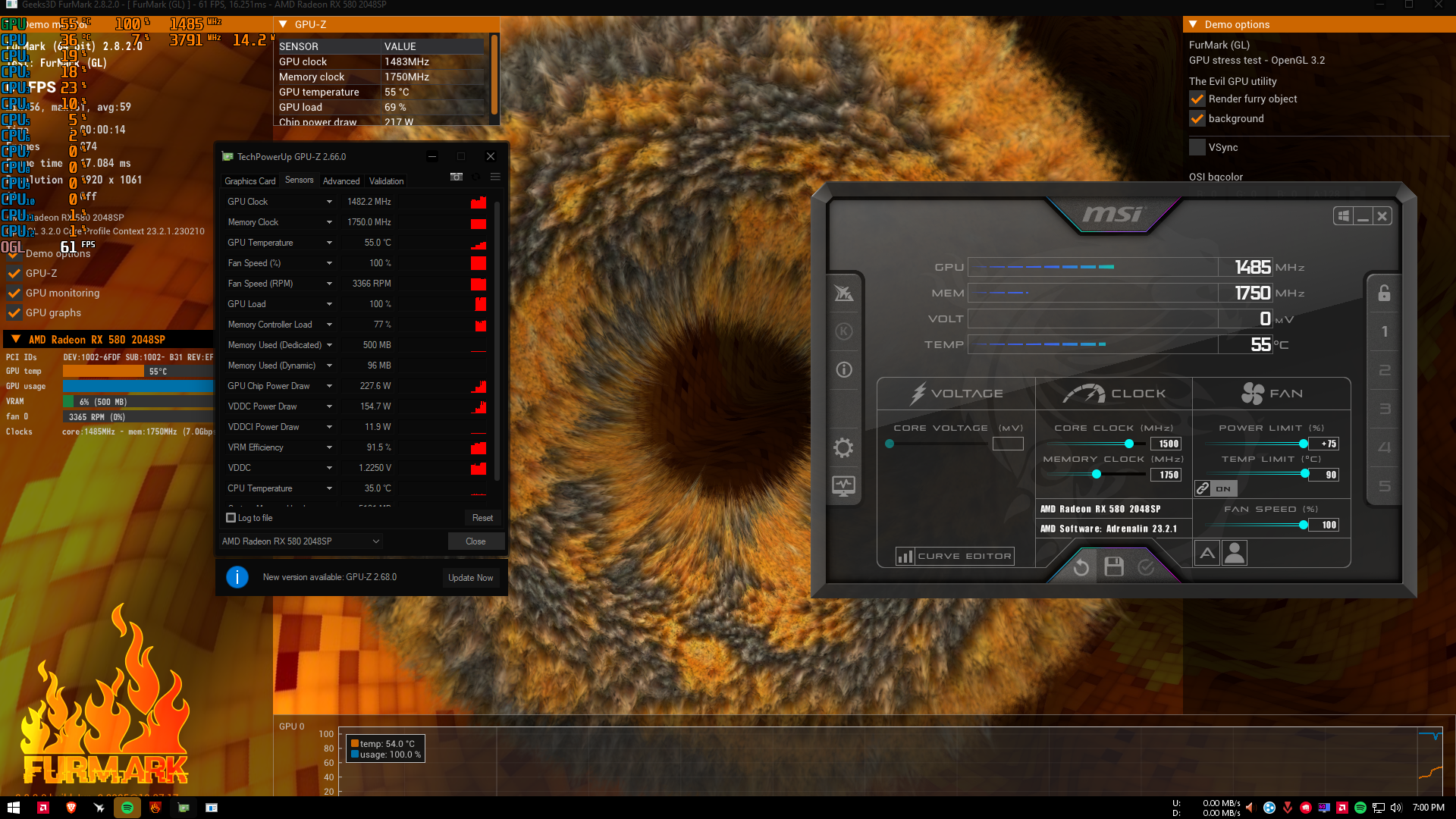
Task: Click the user-defined fan profile icon in Afterburner
Action: [x=1235, y=554]
